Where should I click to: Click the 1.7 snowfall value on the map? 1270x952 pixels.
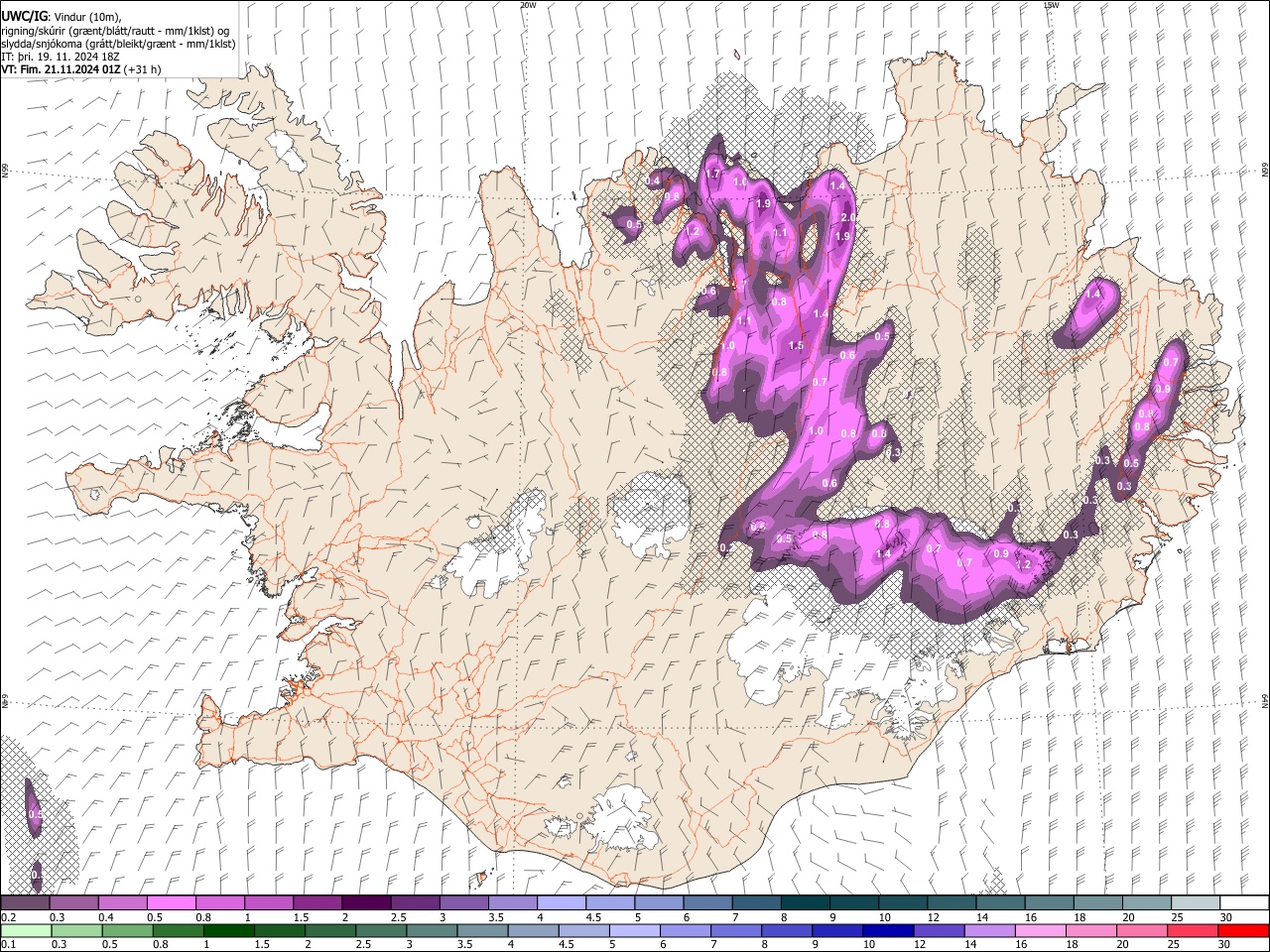coord(712,175)
